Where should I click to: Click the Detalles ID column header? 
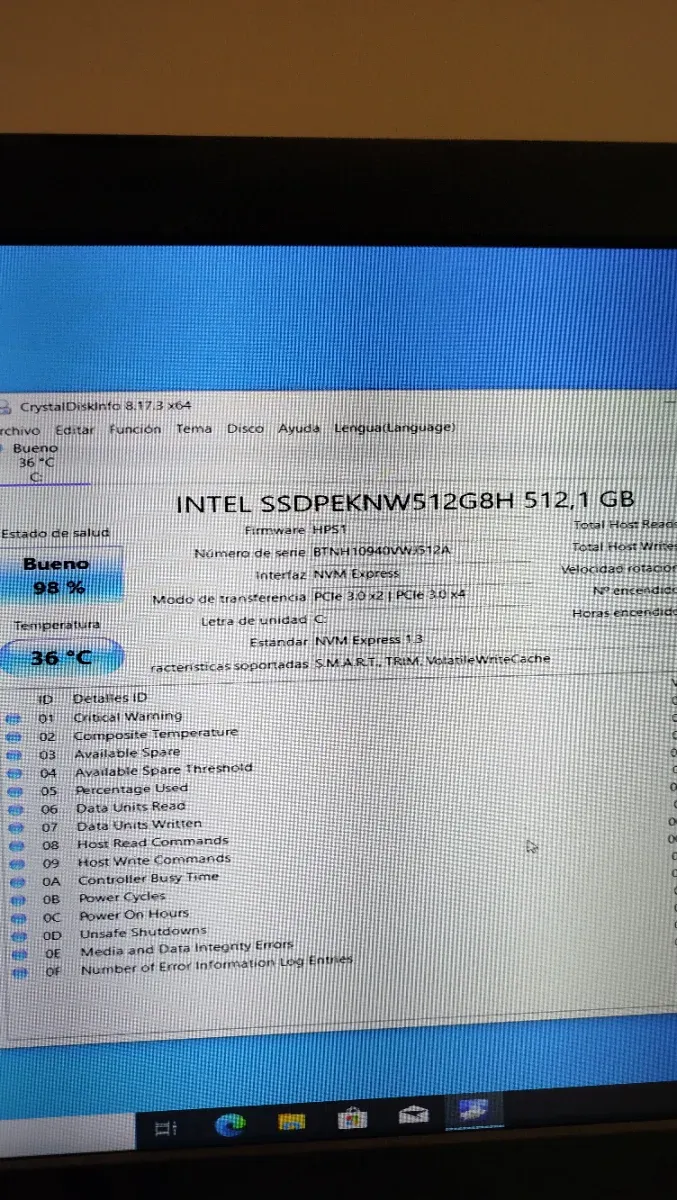tap(110, 698)
